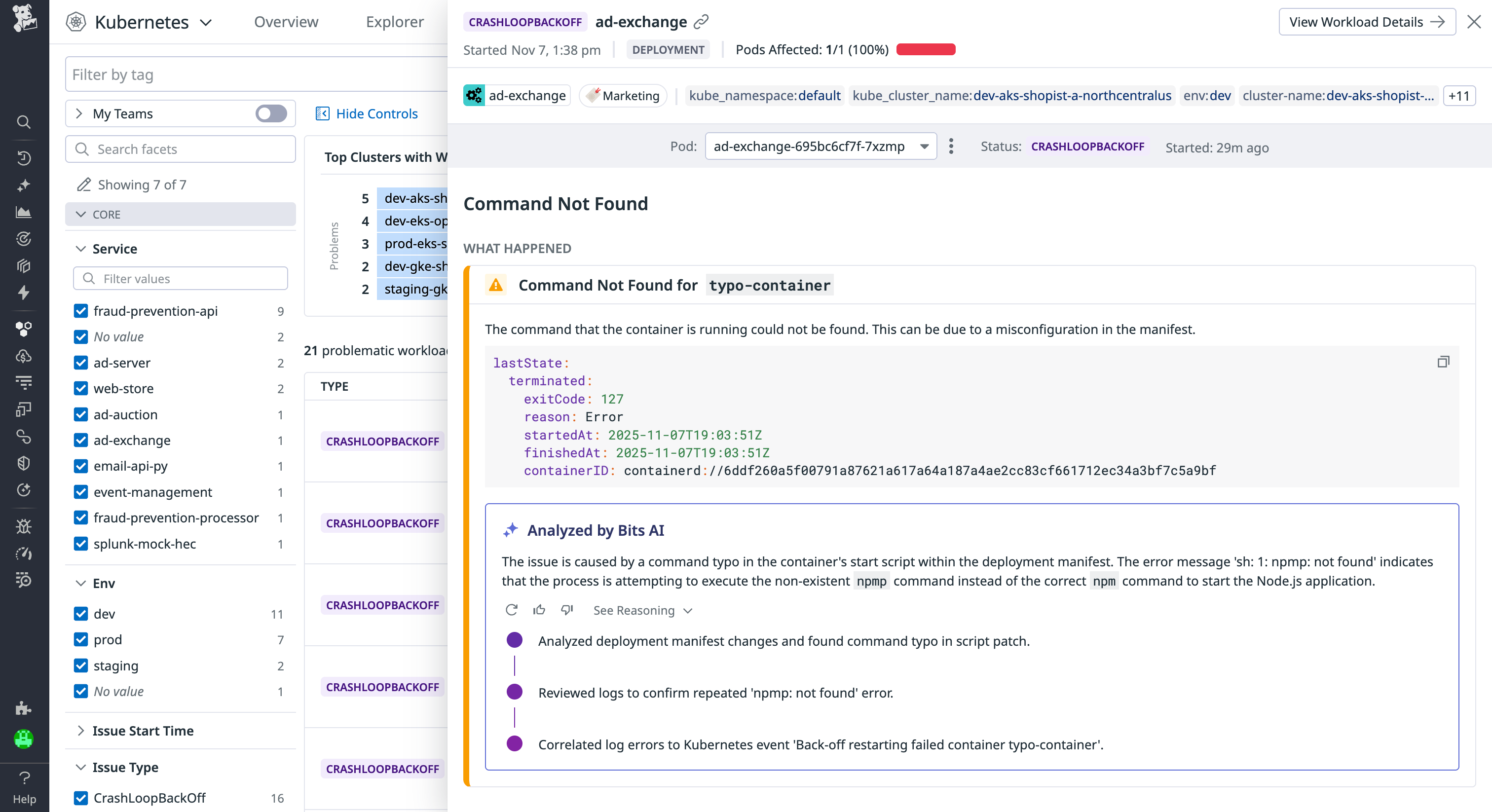Screen dimensions: 1492x812
Task: Collapse the Env facet section
Action: click(81, 583)
